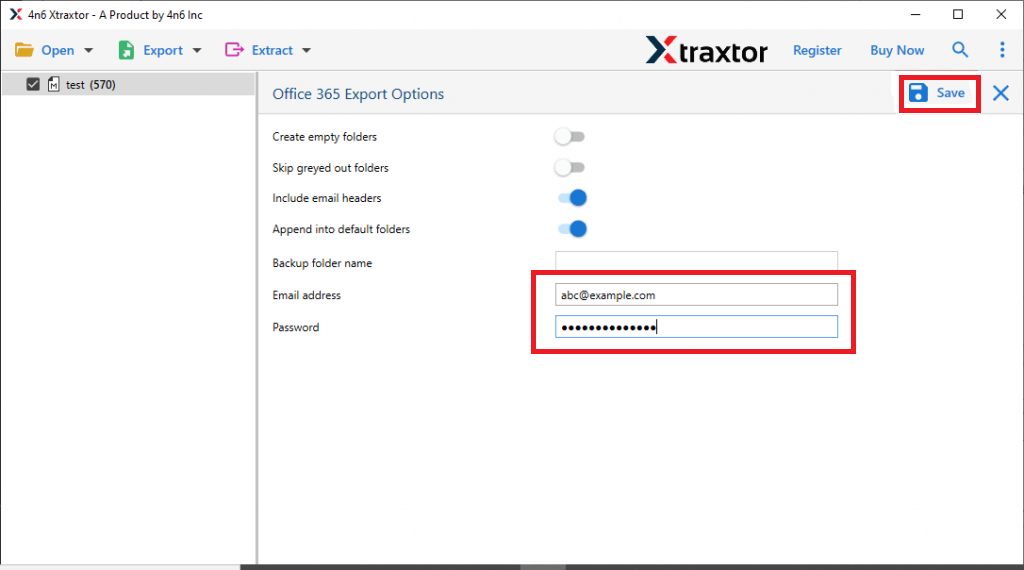Click the Backup folder name label
Viewport: 1024px width, 570px height.
click(x=322, y=263)
